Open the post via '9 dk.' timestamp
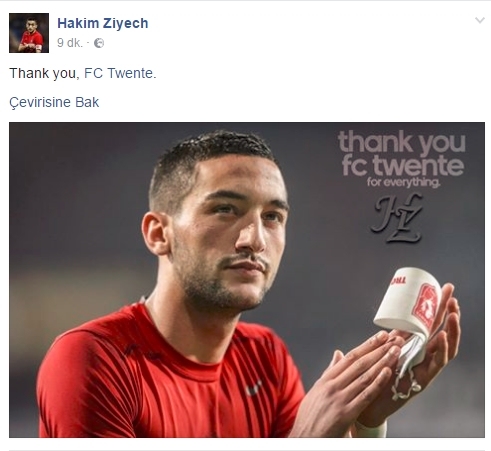Viewport: 491px width, 451px height. [x=69, y=43]
